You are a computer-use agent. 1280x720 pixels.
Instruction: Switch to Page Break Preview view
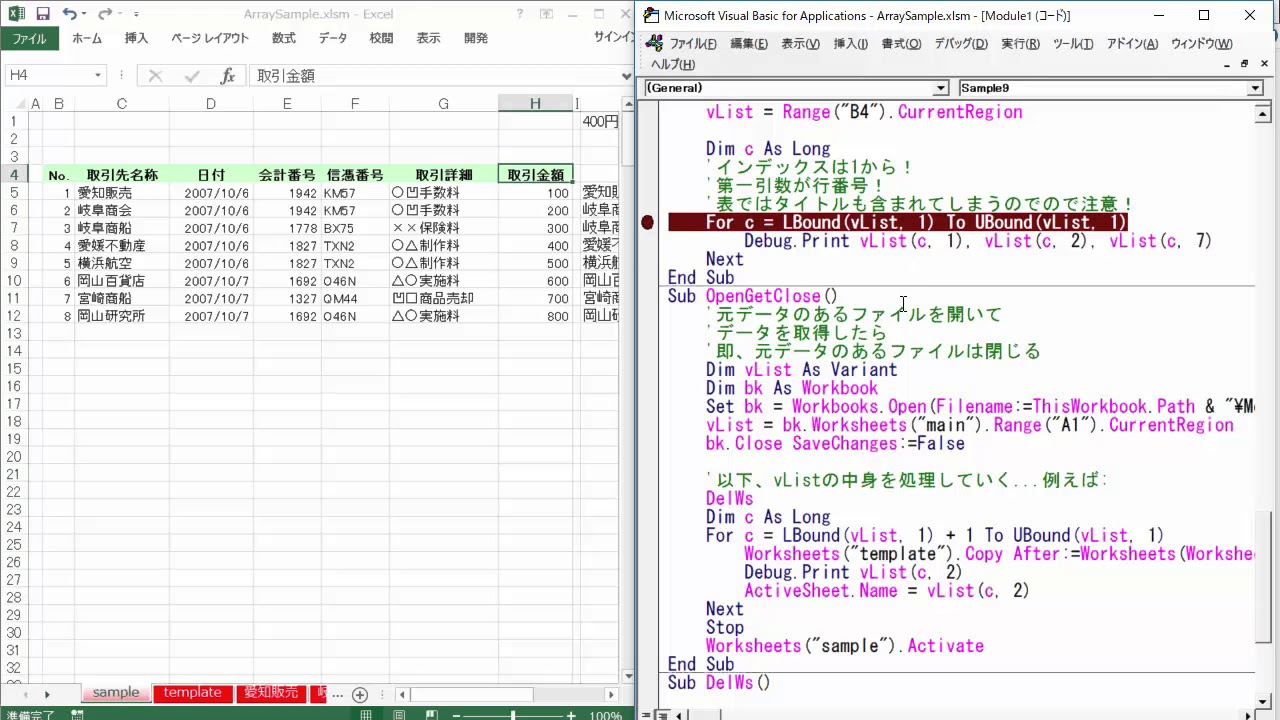tap(430, 715)
